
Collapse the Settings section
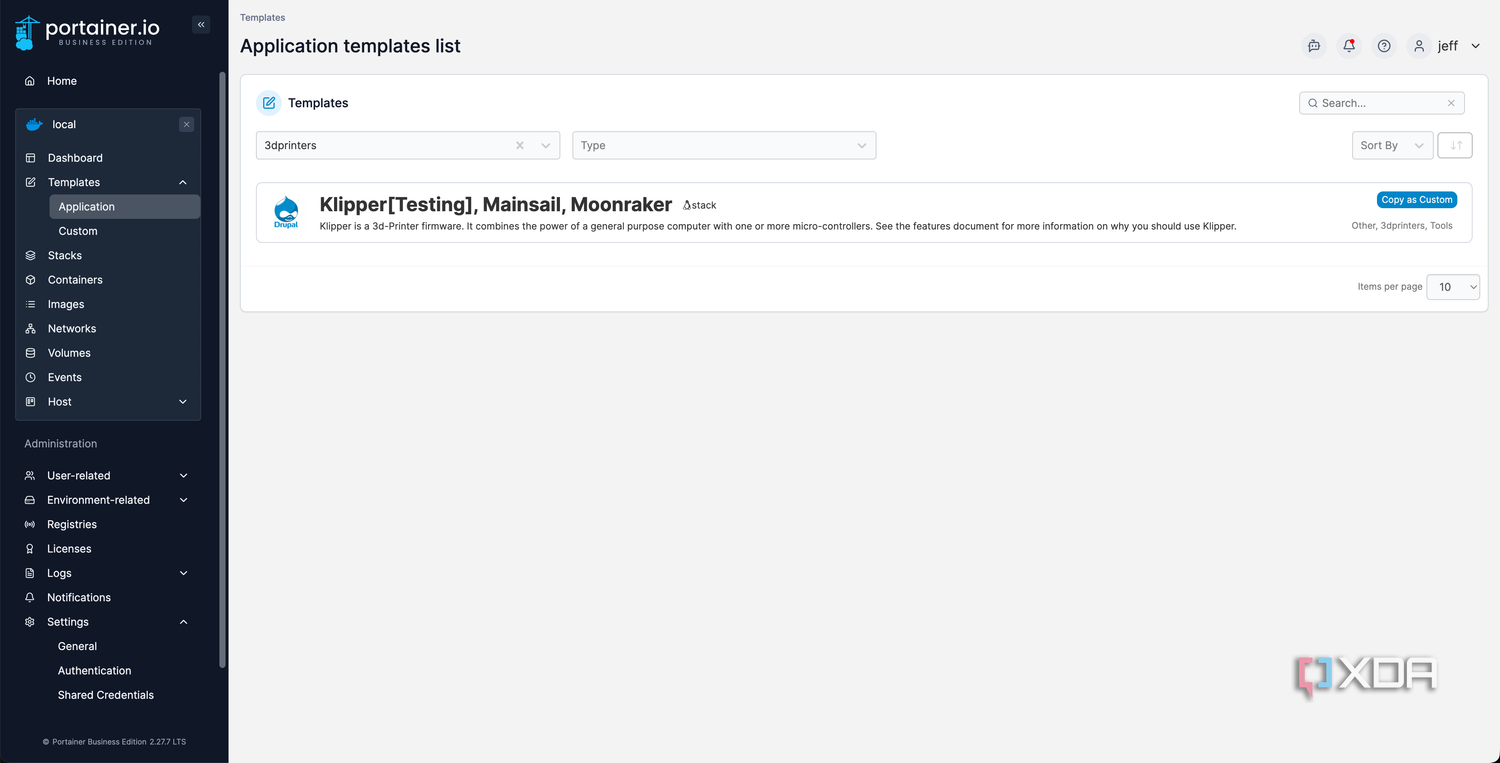coord(183,622)
